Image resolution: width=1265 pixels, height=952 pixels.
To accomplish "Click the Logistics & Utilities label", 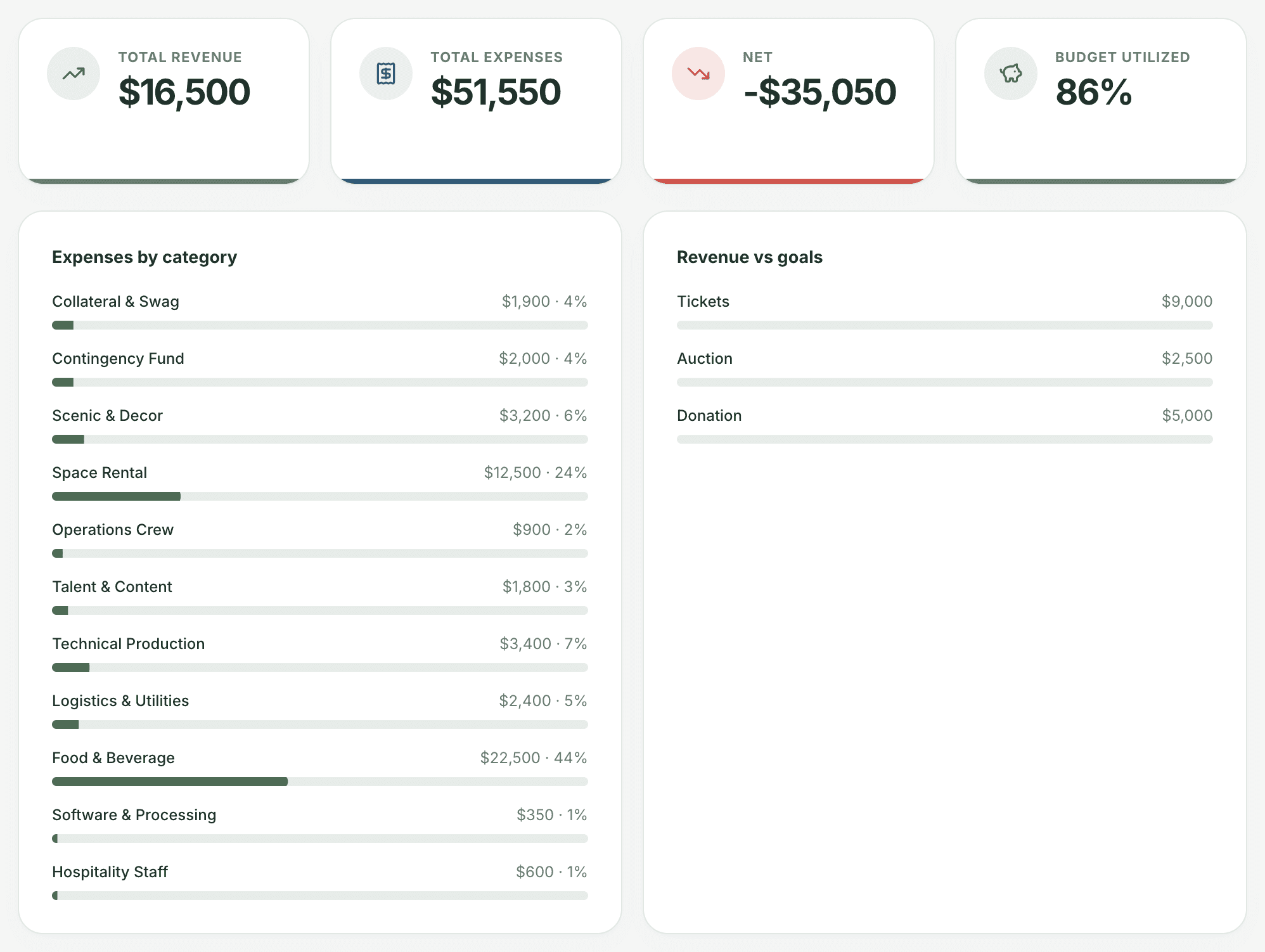I will click(120, 701).
